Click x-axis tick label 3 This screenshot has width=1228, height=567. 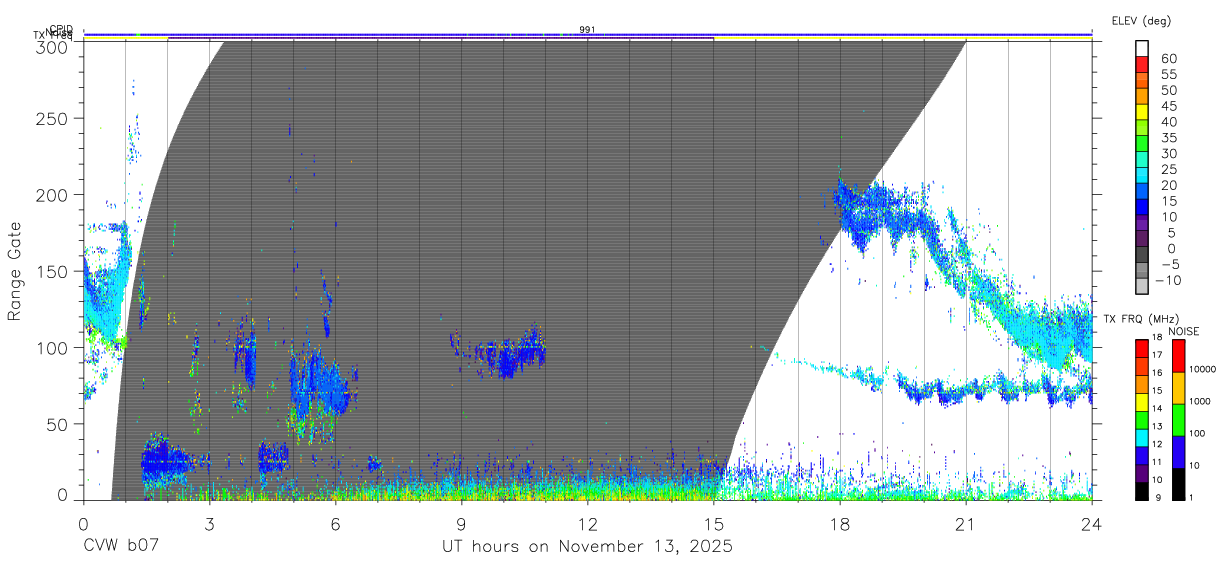pyautogui.click(x=209, y=523)
